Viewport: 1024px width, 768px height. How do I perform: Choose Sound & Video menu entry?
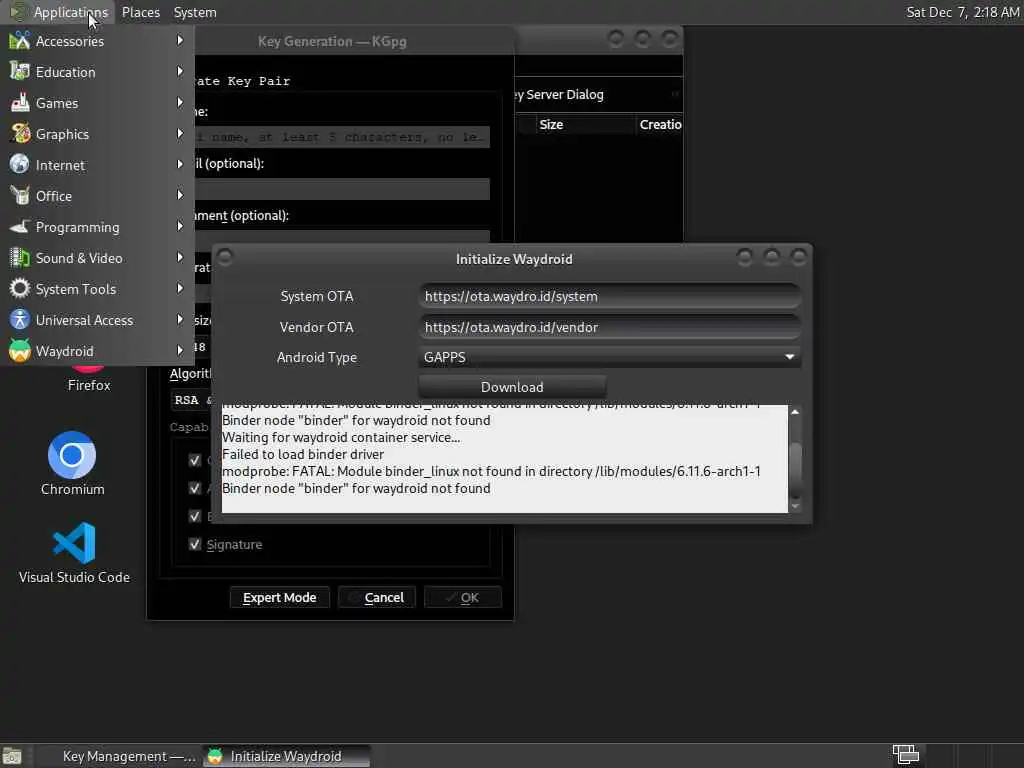coord(97,257)
